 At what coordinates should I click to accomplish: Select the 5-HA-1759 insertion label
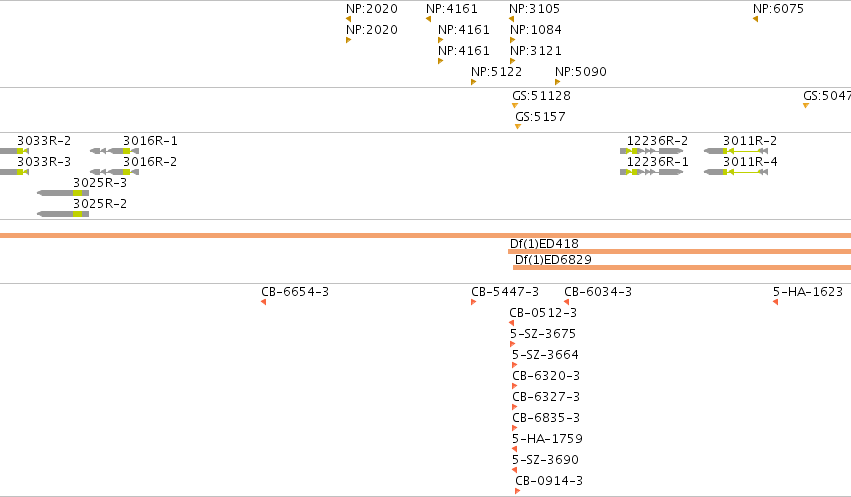547,439
